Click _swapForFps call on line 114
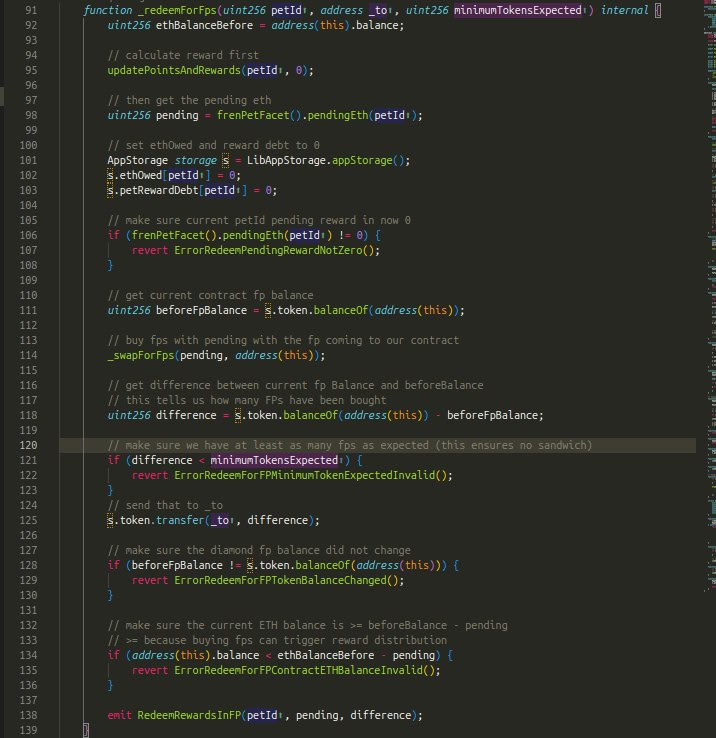Image resolution: width=716 pixels, height=738 pixels. [141, 355]
